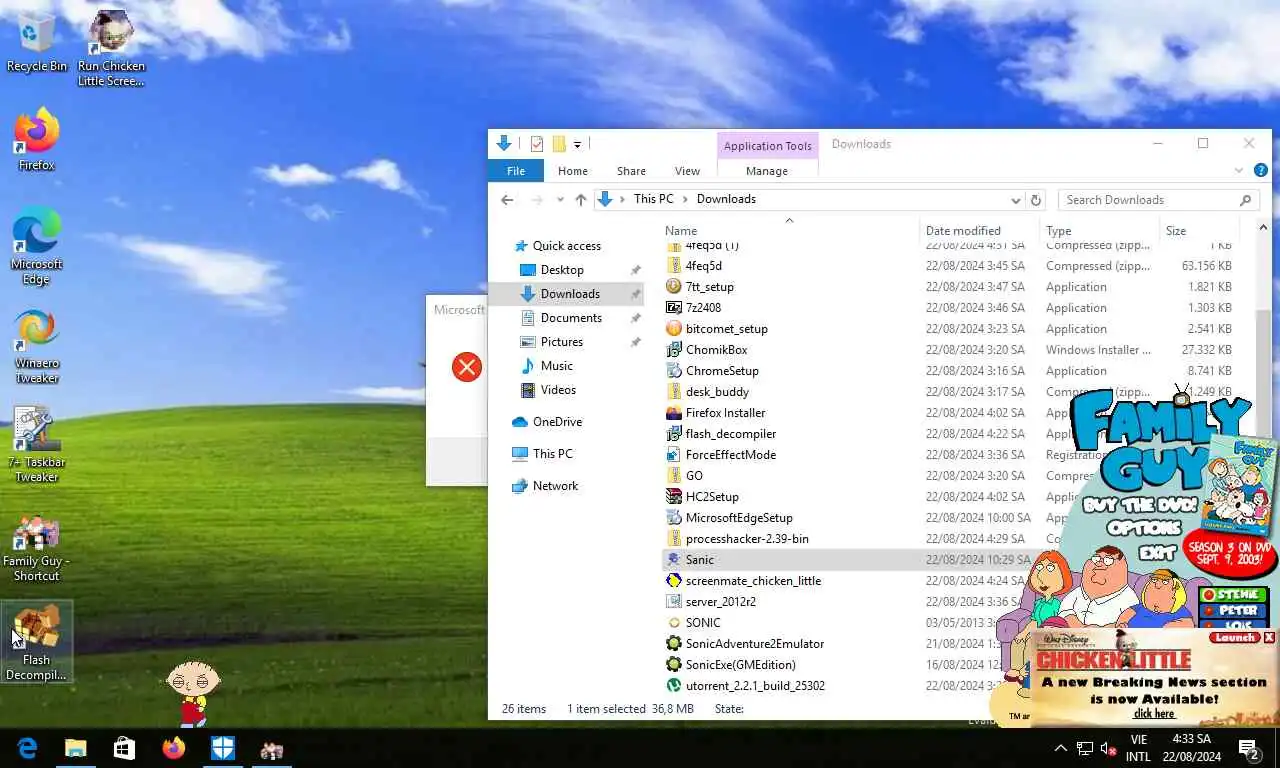Image resolution: width=1280 pixels, height=768 pixels.
Task: Open the 7+ Taskbar Tweaker desktop icon
Action: pos(36,445)
